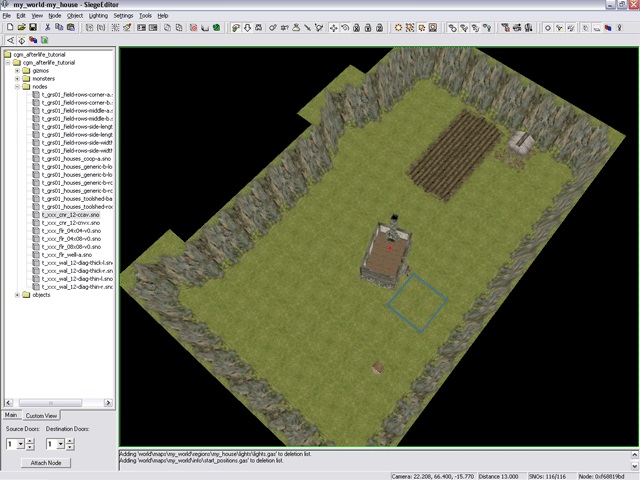The height and width of the screenshot is (480, 640).
Task: Open the Help menu
Action: [x=163, y=16]
